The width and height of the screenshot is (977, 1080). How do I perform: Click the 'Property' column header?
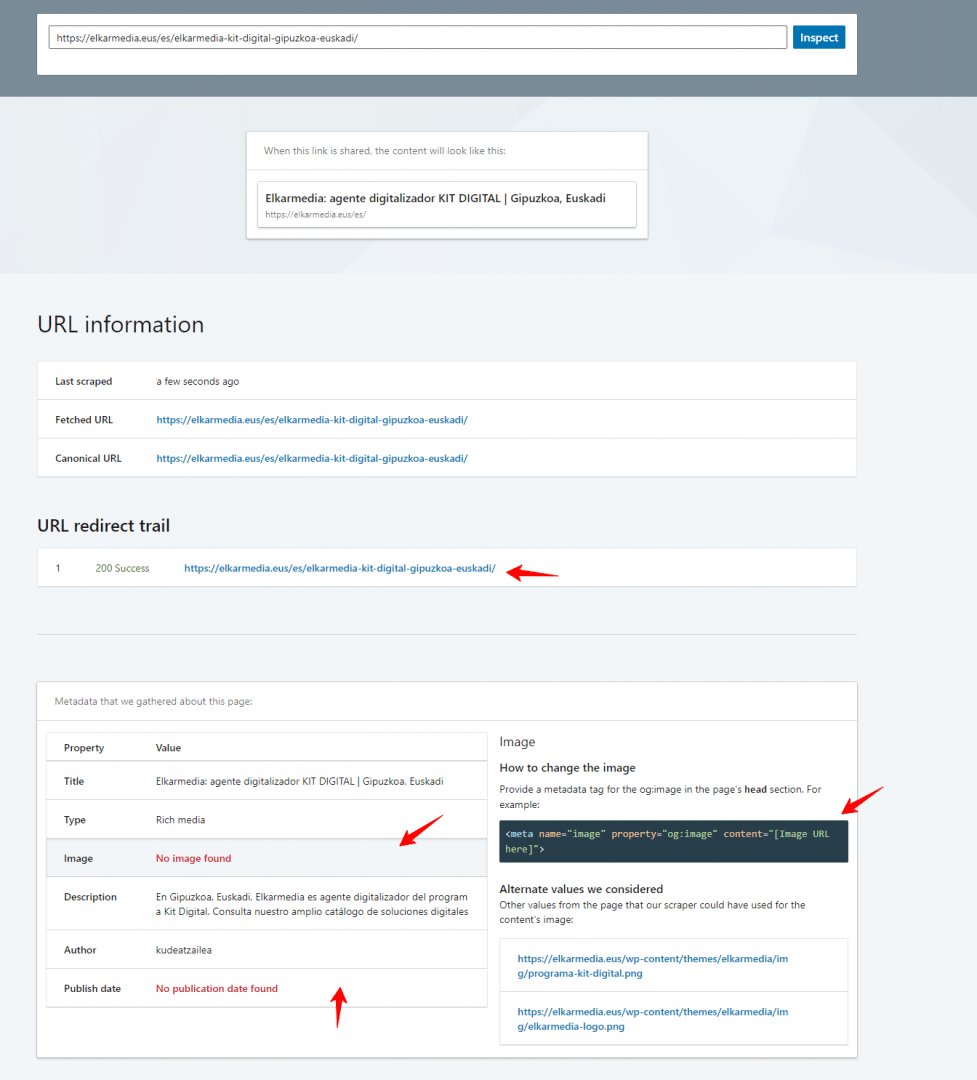[84, 748]
